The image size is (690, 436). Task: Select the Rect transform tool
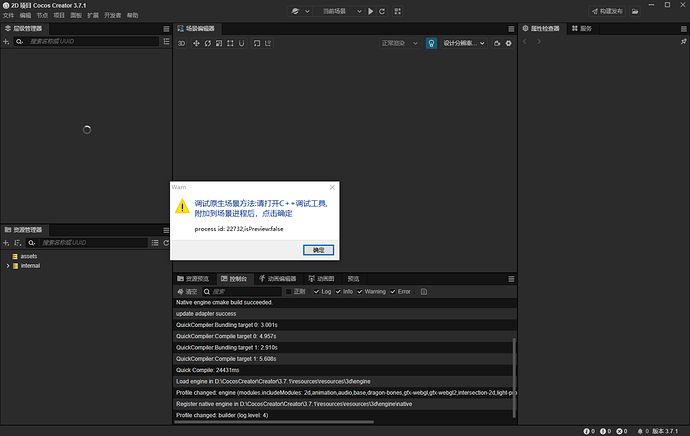pyautogui.click(x=230, y=43)
